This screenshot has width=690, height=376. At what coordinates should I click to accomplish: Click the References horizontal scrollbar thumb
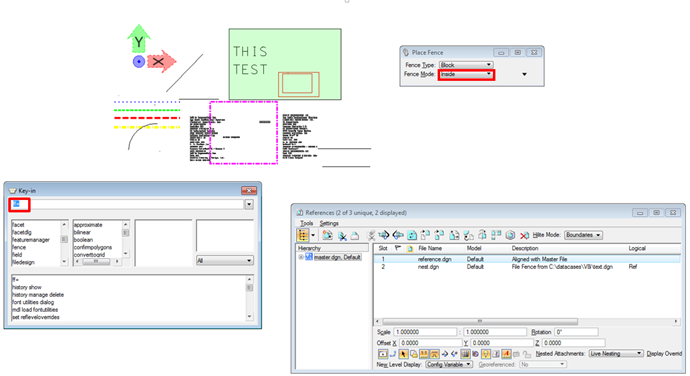pyautogui.click(x=480, y=321)
